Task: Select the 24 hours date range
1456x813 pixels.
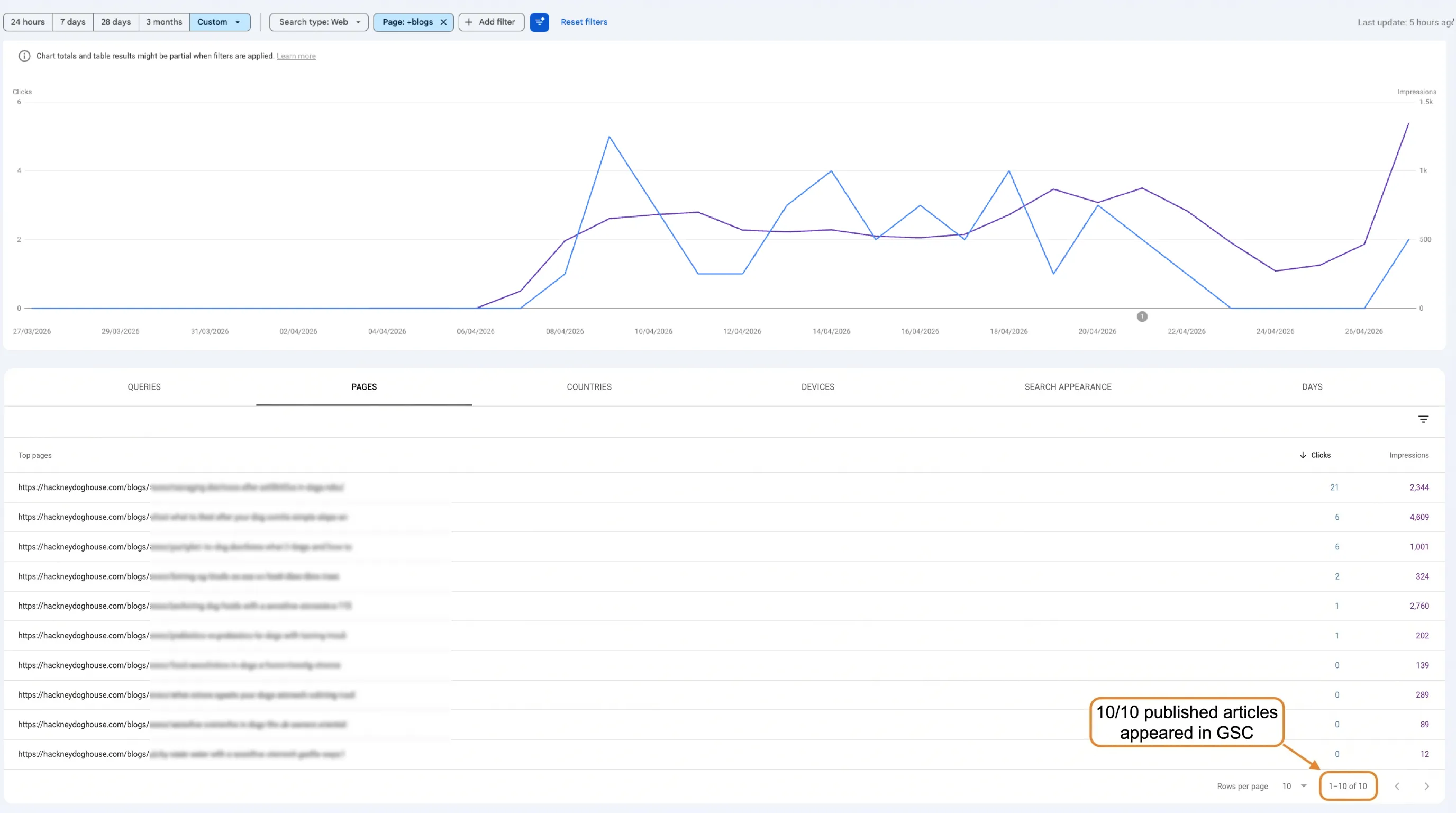Action: pyautogui.click(x=28, y=22)
